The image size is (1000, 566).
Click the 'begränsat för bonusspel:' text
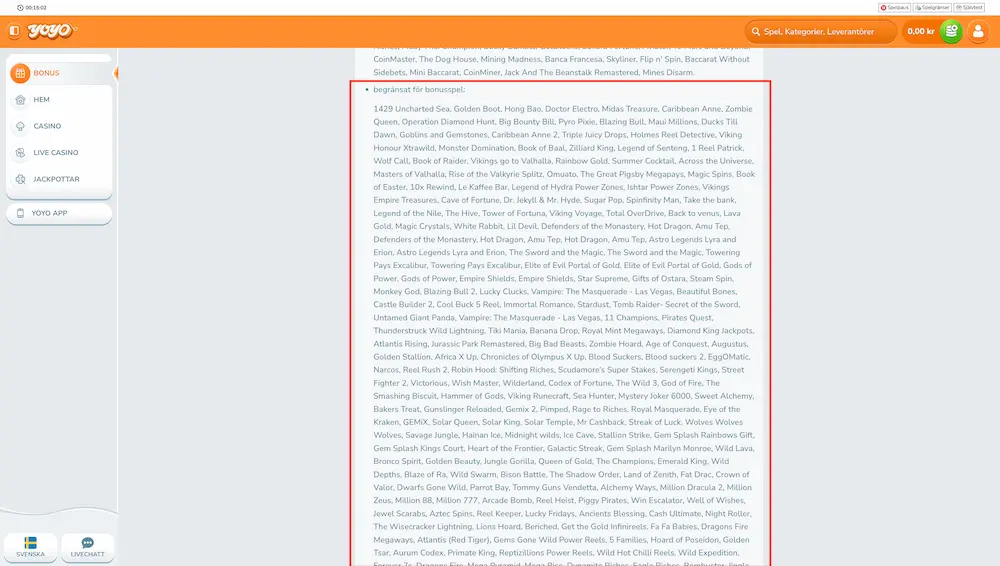[419, 90]
